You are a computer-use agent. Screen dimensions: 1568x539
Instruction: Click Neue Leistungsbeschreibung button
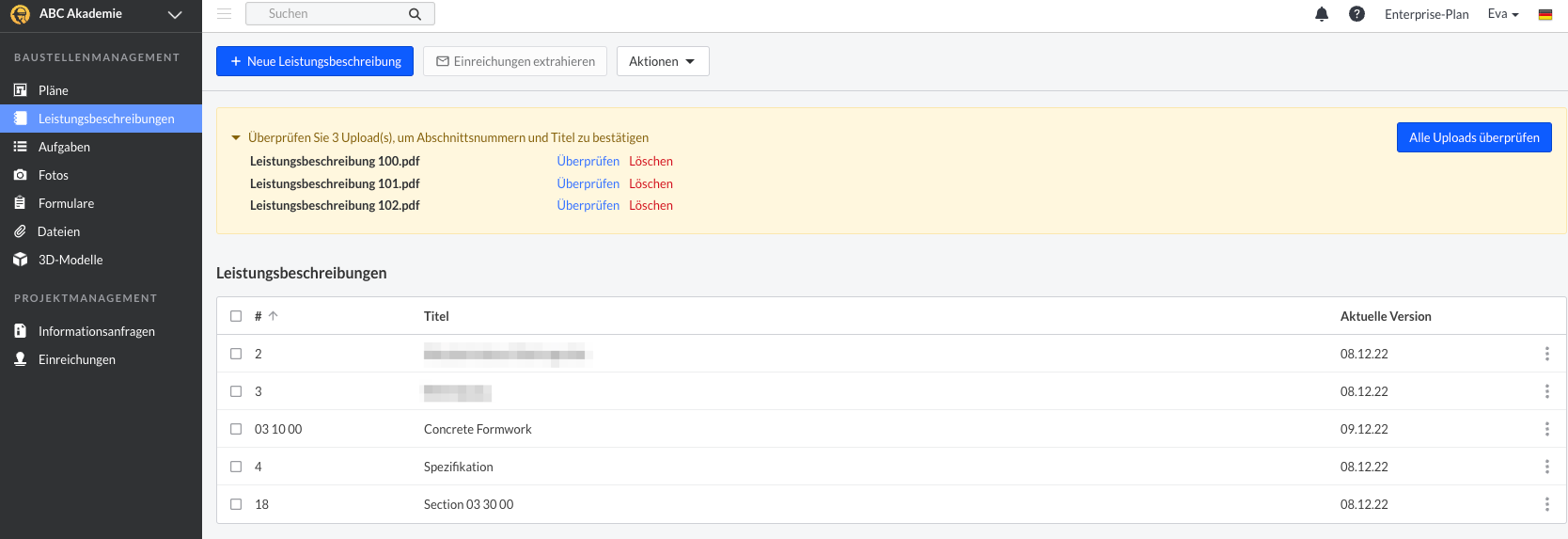coord(315,61)
